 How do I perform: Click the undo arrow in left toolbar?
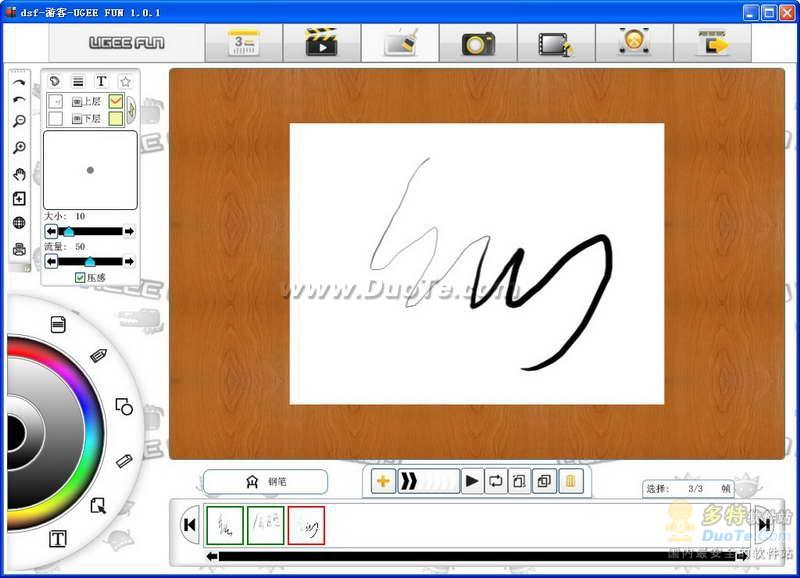click(x=19, y=100)
